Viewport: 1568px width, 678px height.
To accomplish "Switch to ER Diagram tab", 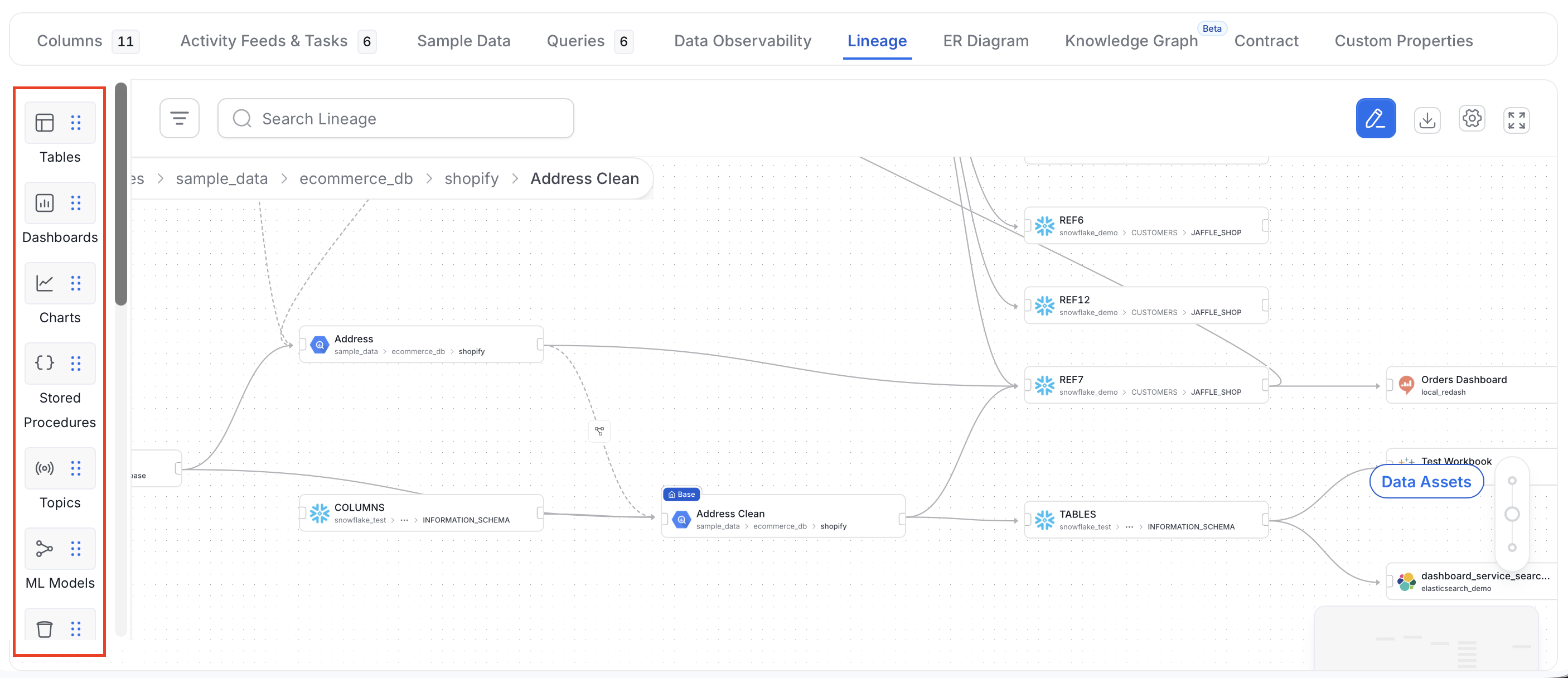I will [985, 41].
